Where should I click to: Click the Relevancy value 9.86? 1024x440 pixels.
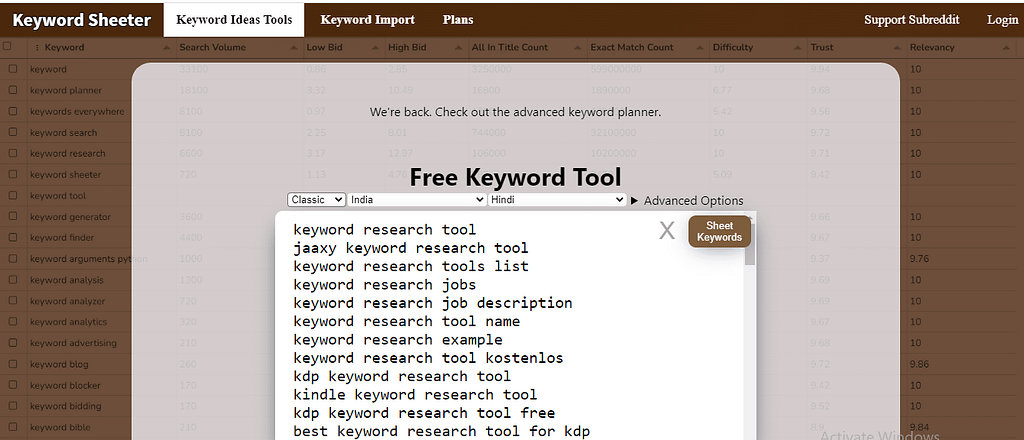[920, 364]
